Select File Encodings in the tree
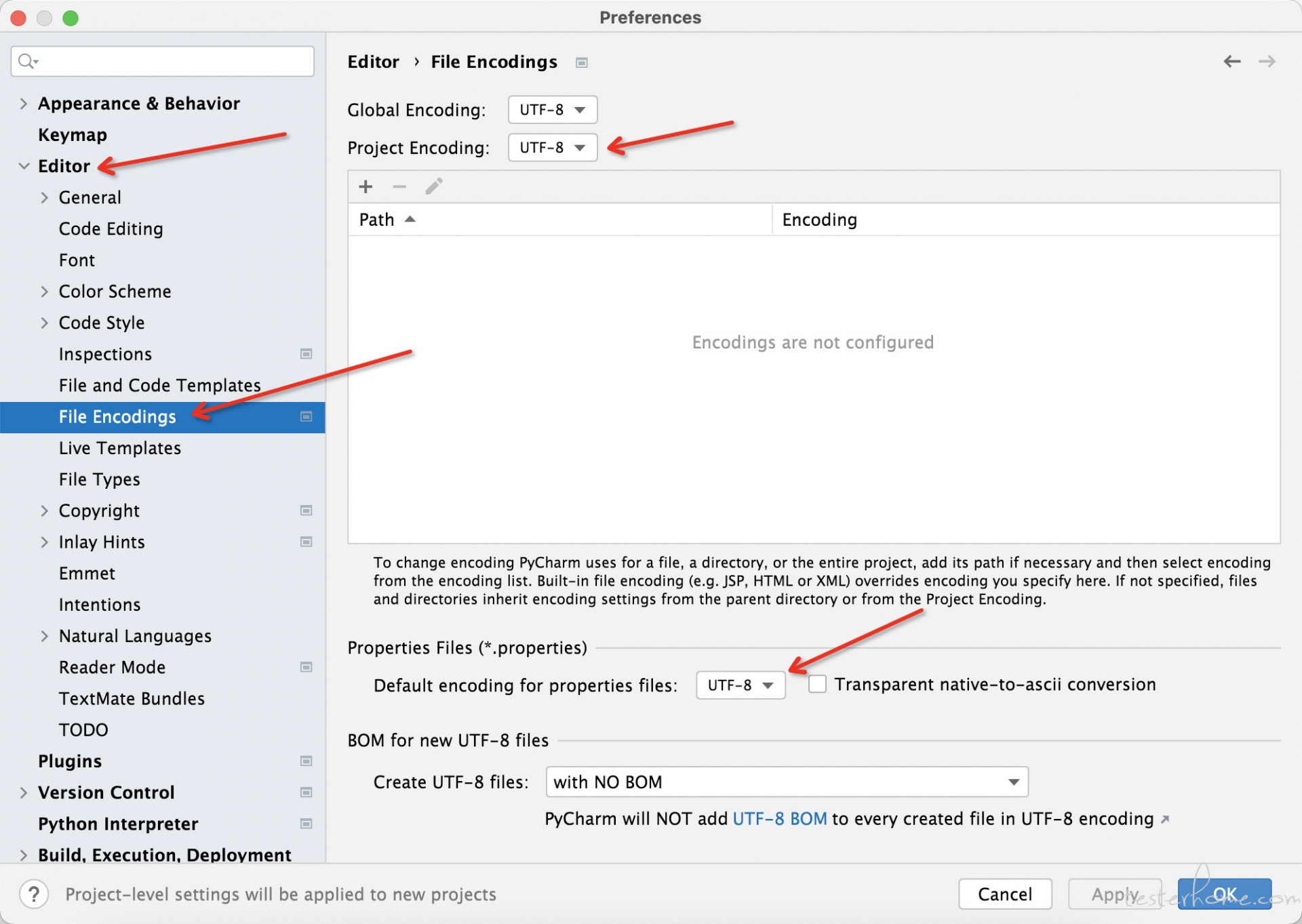 tap(163, 417)
